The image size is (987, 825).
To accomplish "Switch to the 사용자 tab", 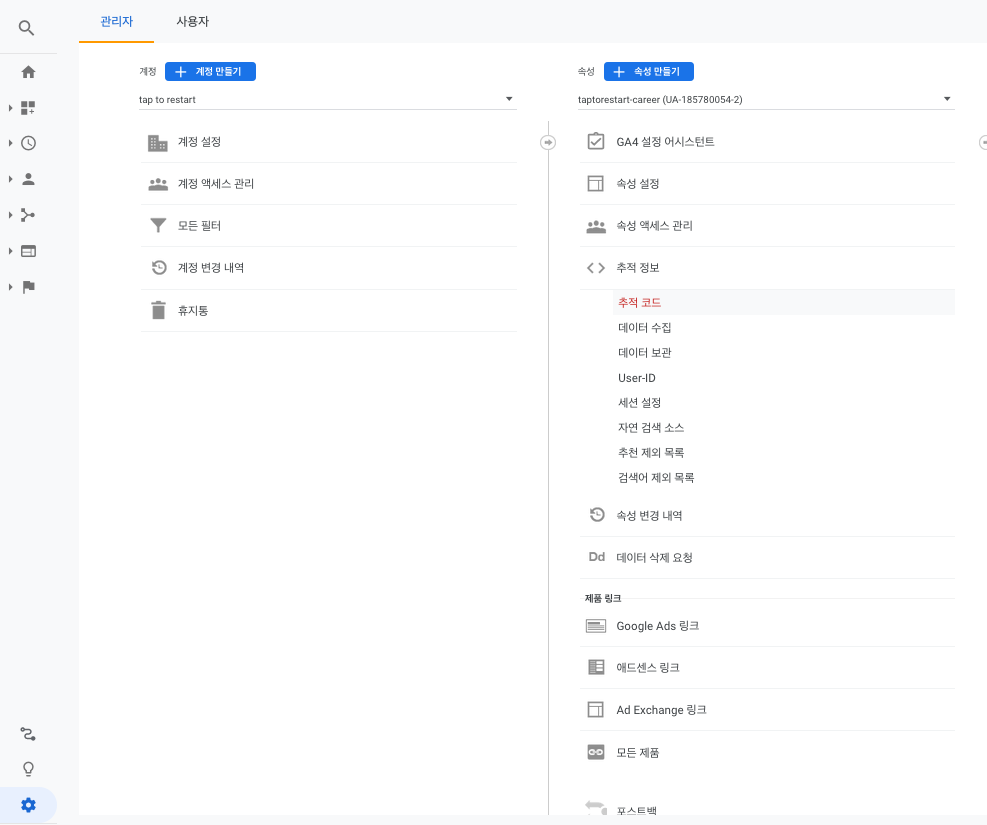I will click(193, 21).
